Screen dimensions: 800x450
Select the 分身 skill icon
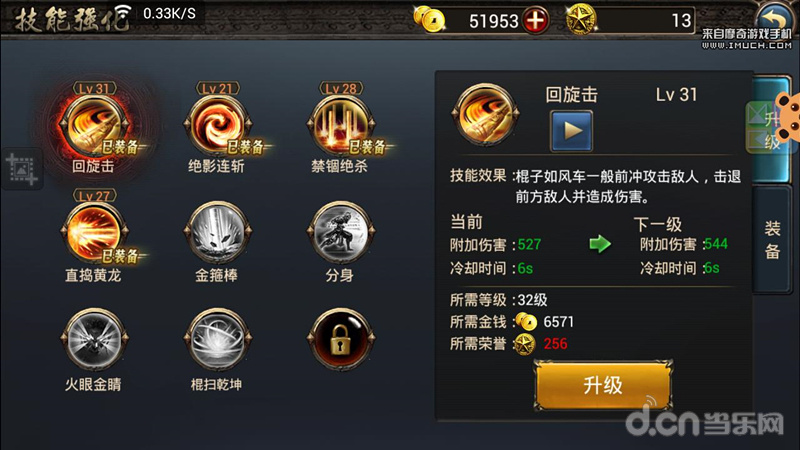(x=341, y=233)
